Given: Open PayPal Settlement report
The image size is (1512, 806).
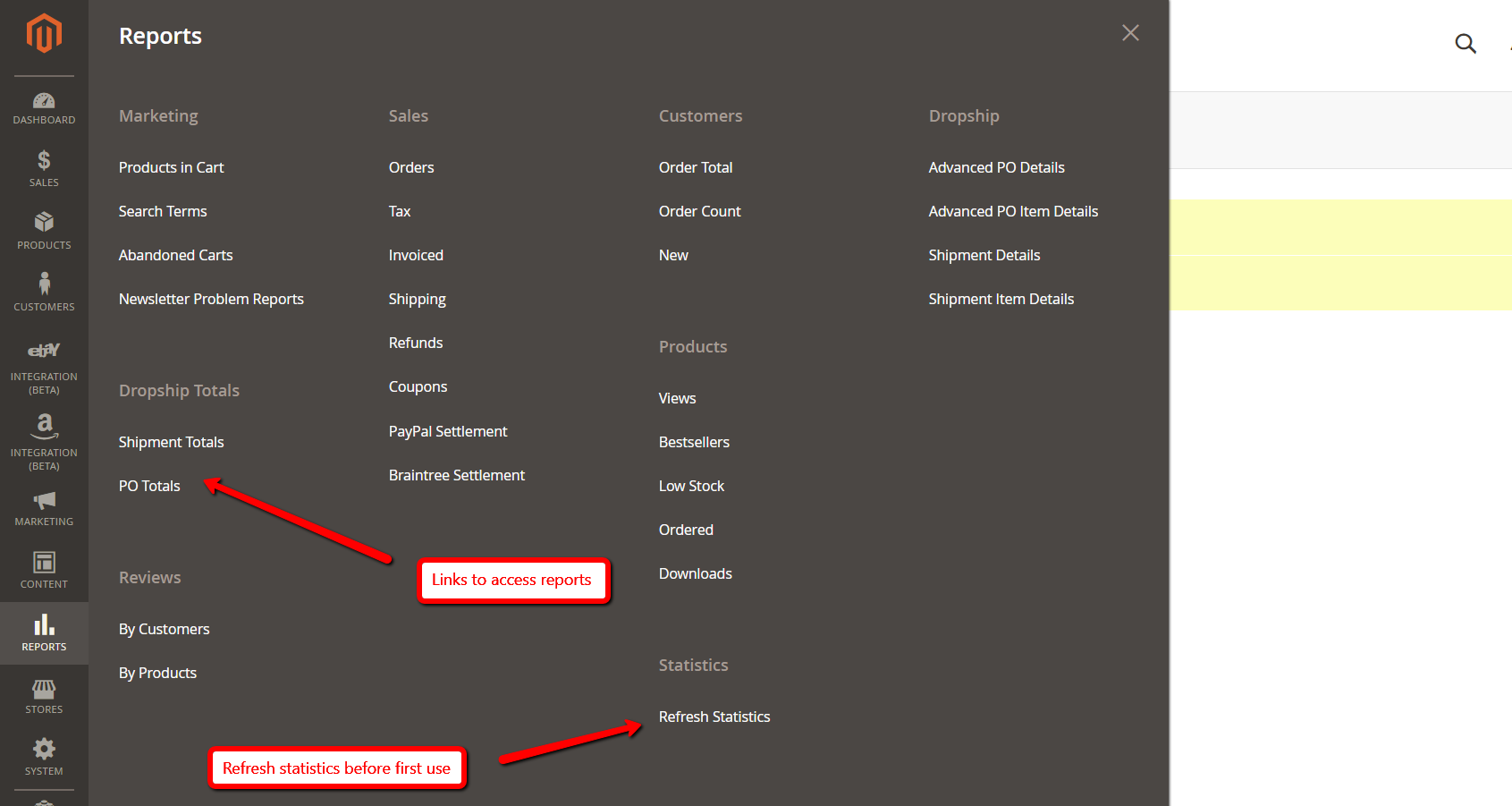Looking at the screenshot, I should click(x=448, y=431).
